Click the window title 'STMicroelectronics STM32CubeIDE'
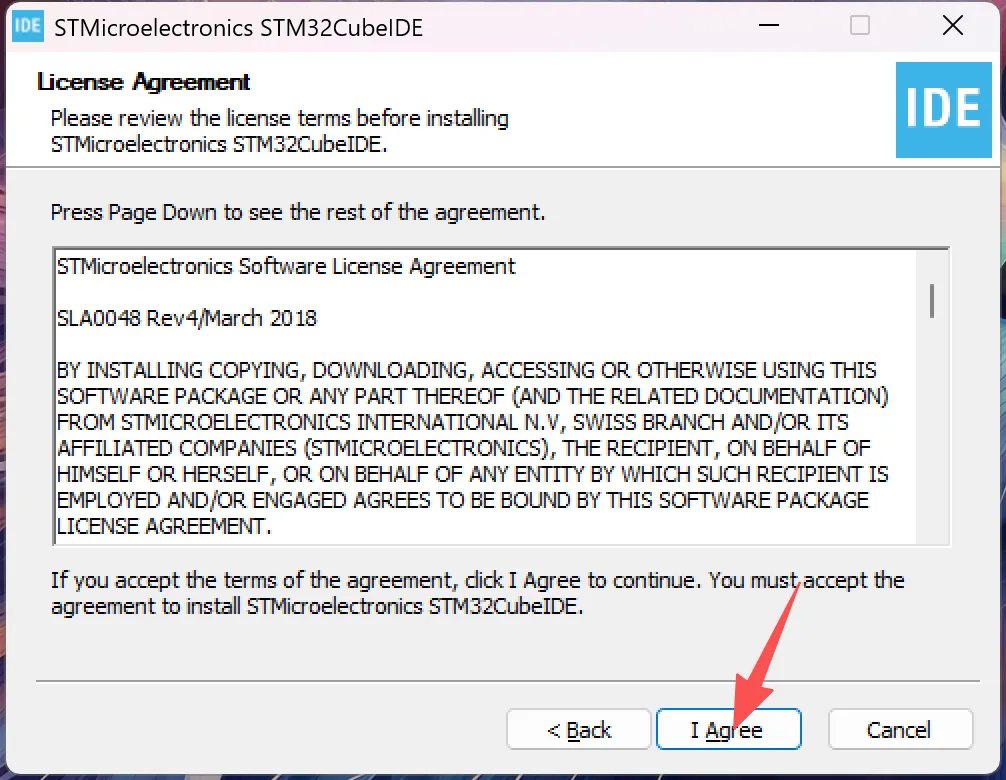This screenshot has width=1006, height=780. [x=239, y=28]
